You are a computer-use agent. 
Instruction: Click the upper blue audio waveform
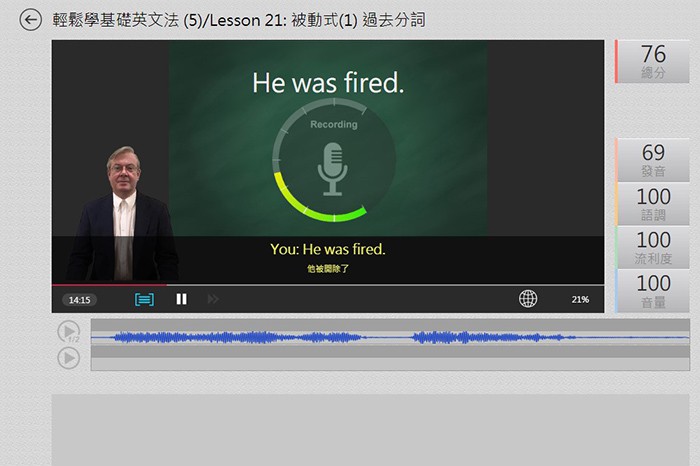[390, 338]
